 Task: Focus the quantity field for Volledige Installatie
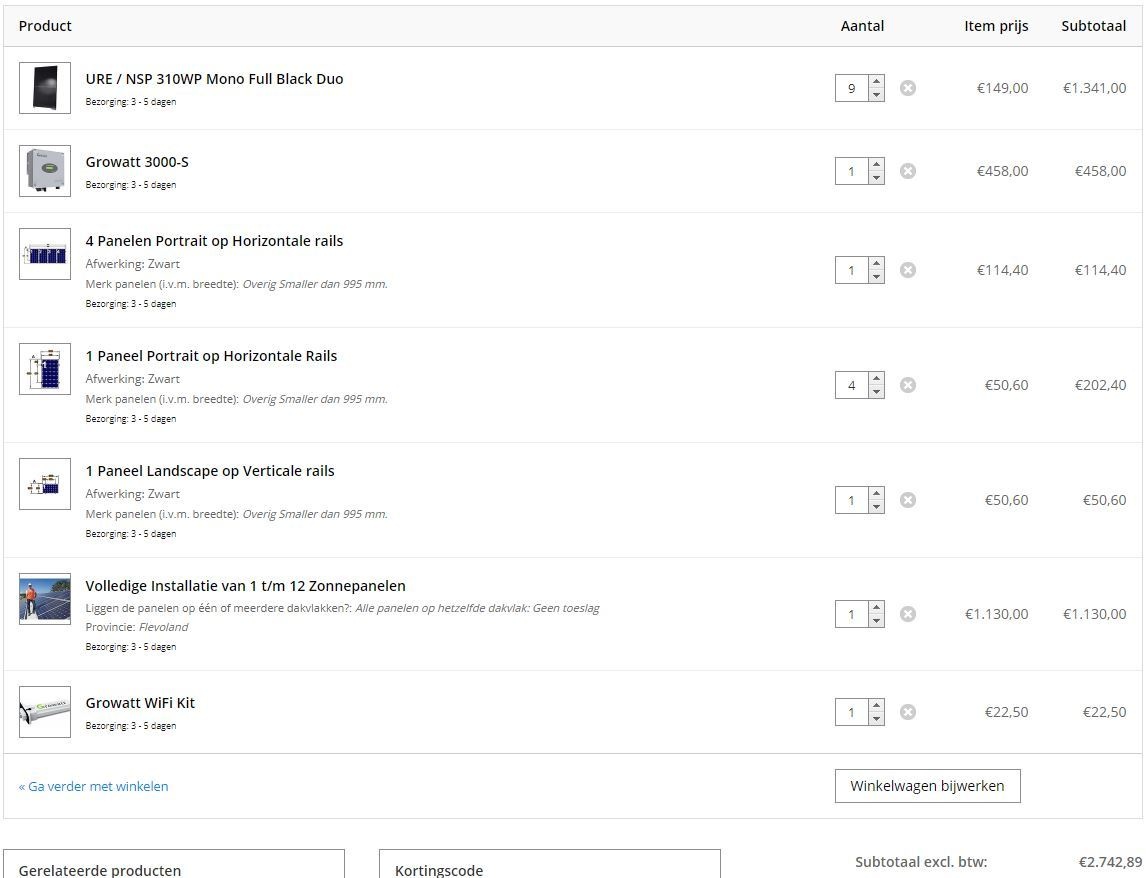pyautogui.click(x=851, y=614)
